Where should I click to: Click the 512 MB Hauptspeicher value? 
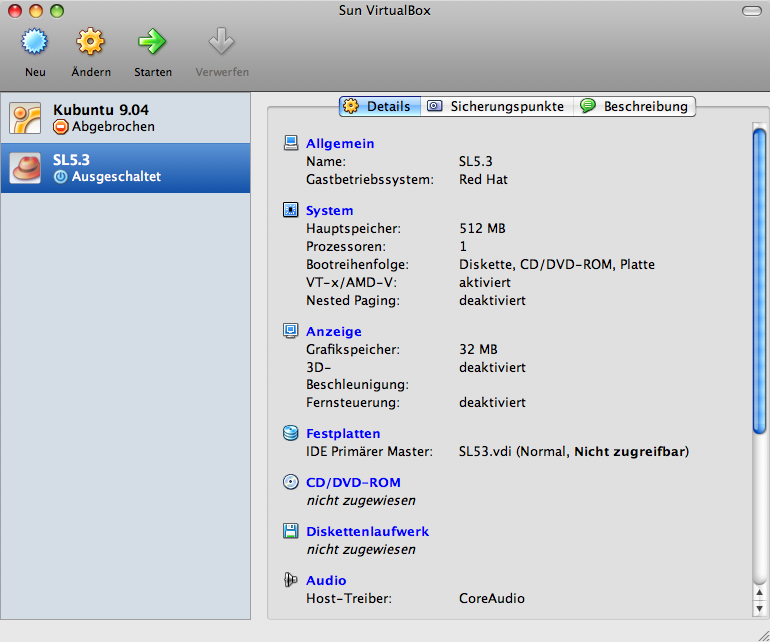click(482, 228)
